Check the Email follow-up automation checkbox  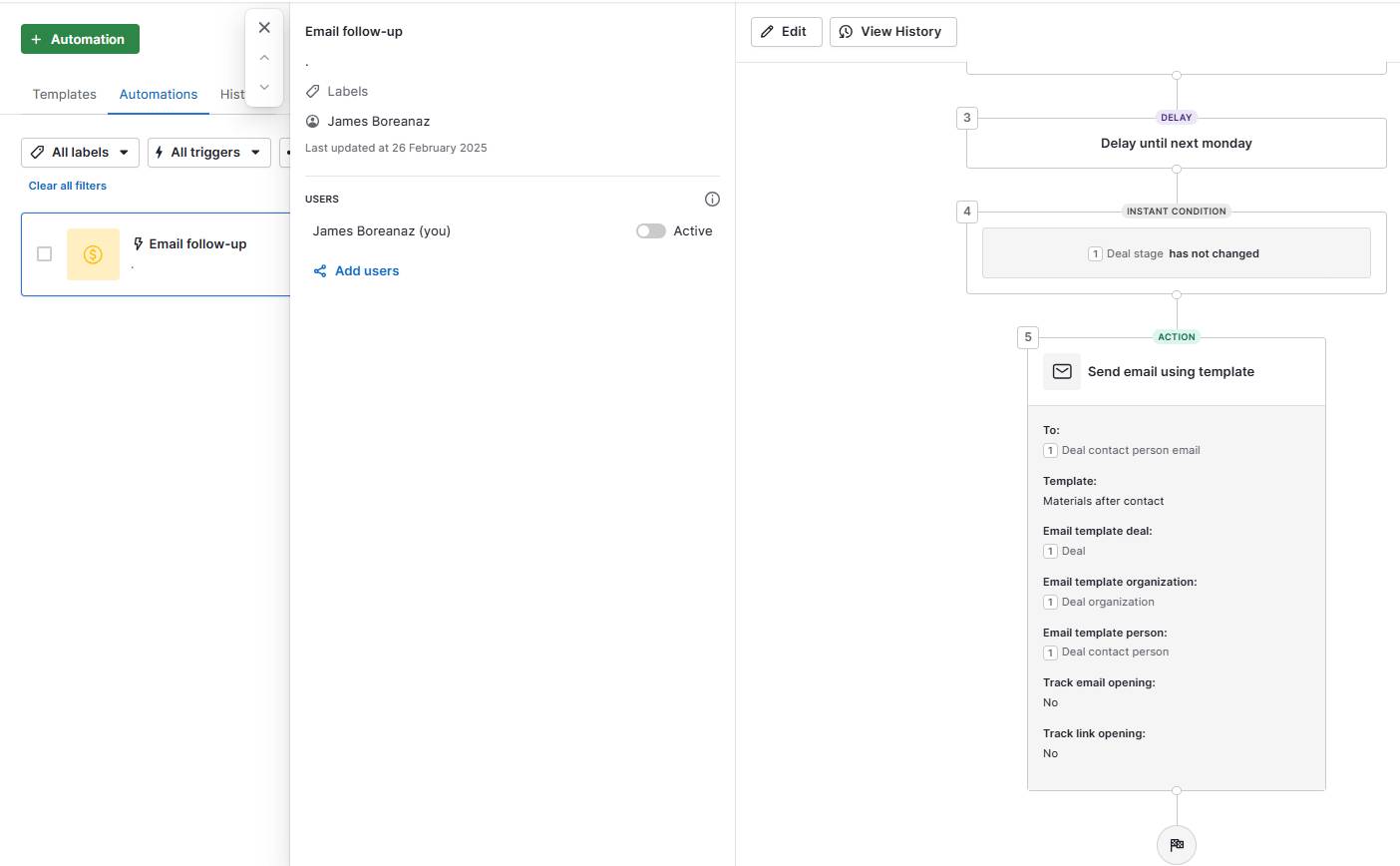44,254
